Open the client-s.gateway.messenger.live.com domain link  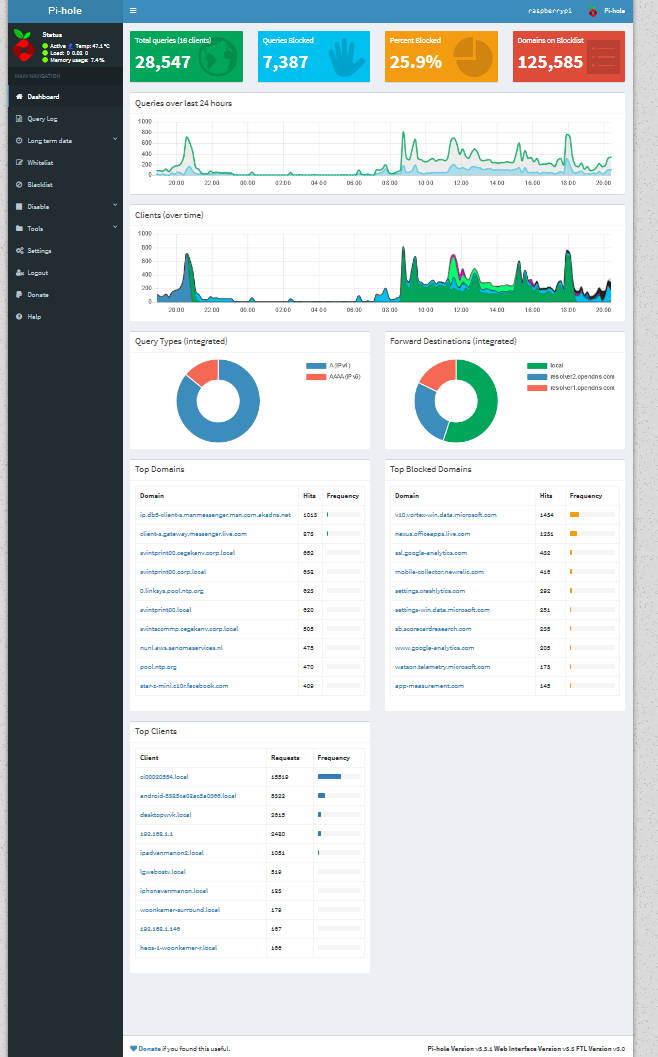coord(193,534)
